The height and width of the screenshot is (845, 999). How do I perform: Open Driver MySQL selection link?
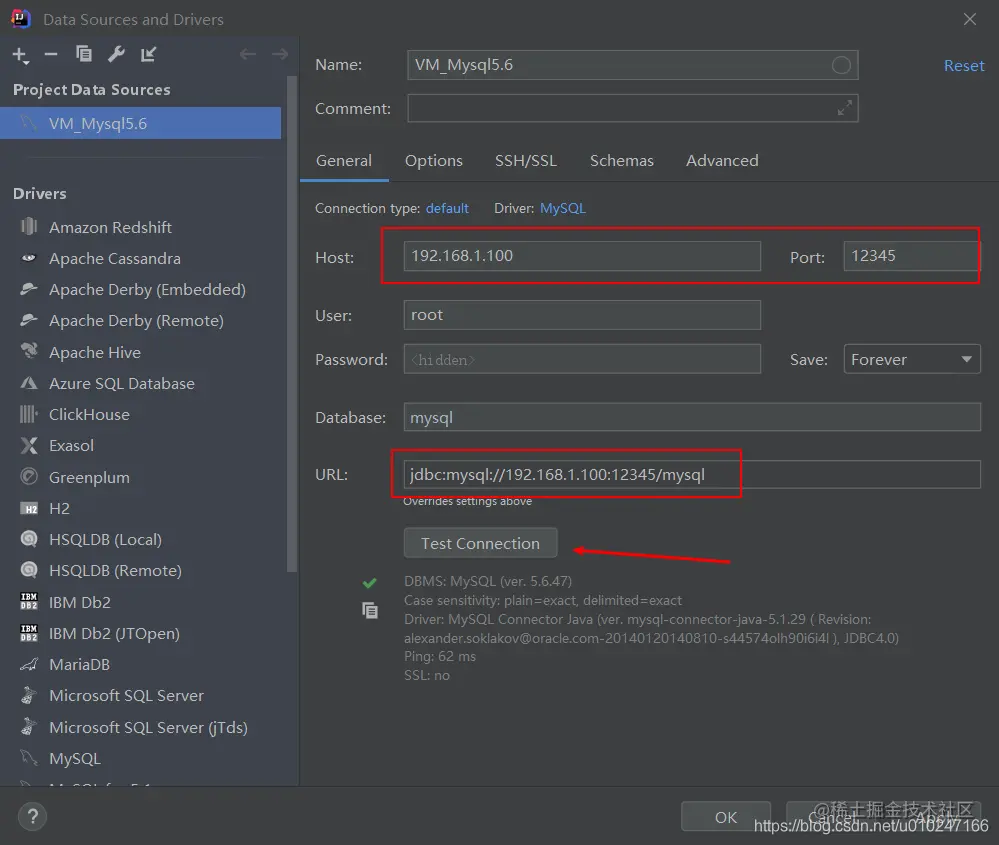click(563, 208)
